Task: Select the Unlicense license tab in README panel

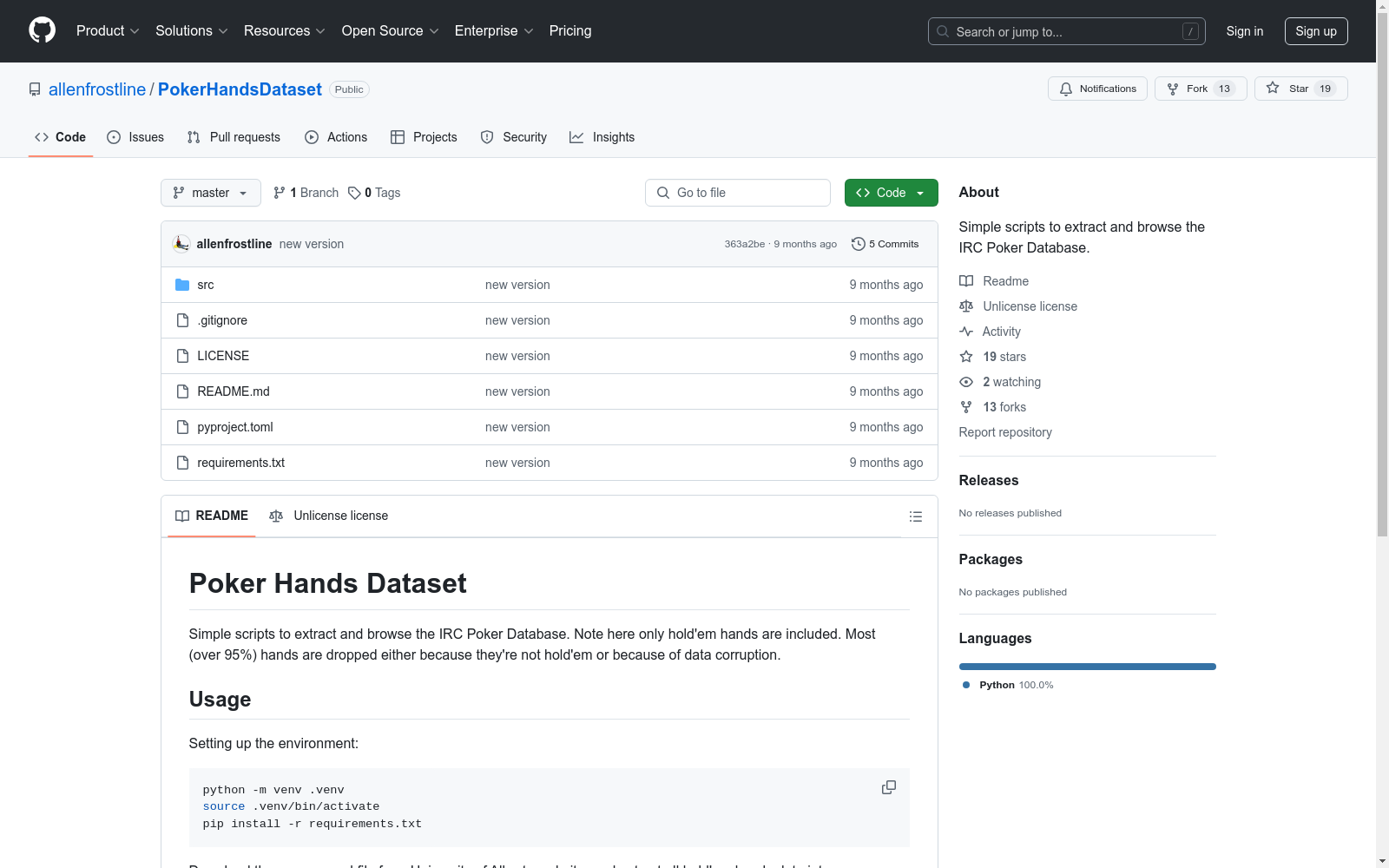Action: coord(329,516)
